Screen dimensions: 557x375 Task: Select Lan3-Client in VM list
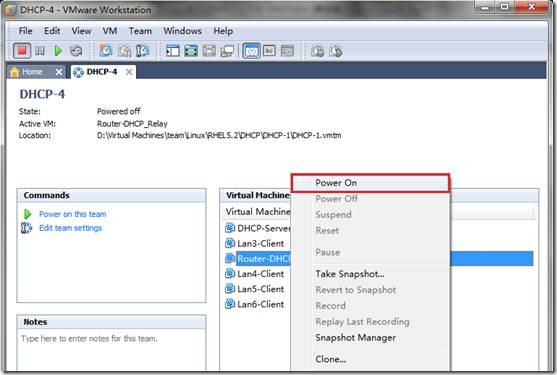tap(260, 243)
